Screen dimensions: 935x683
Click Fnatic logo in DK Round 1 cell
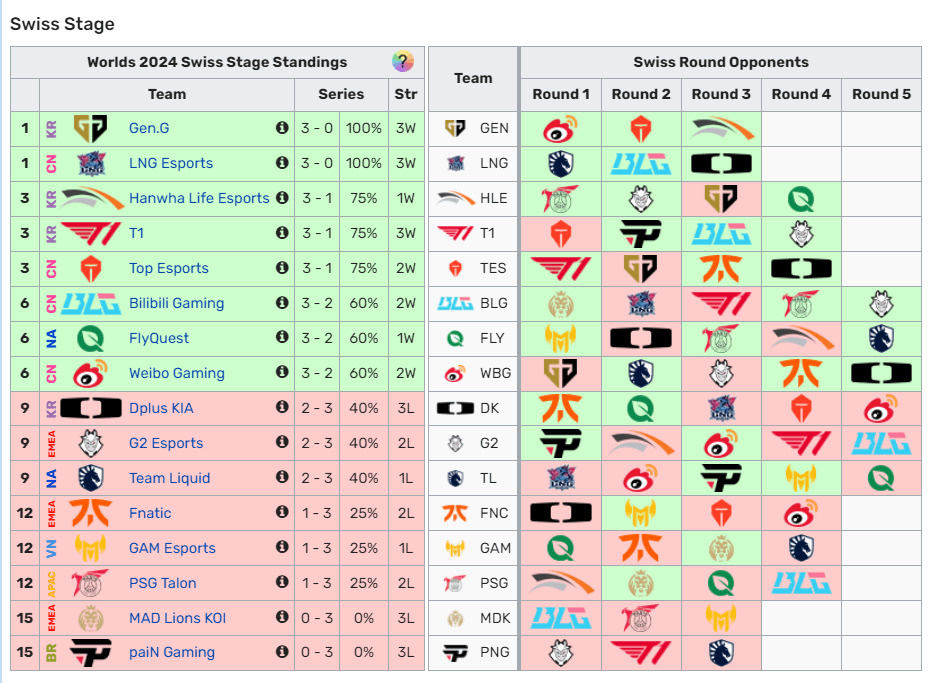[561, 409]
